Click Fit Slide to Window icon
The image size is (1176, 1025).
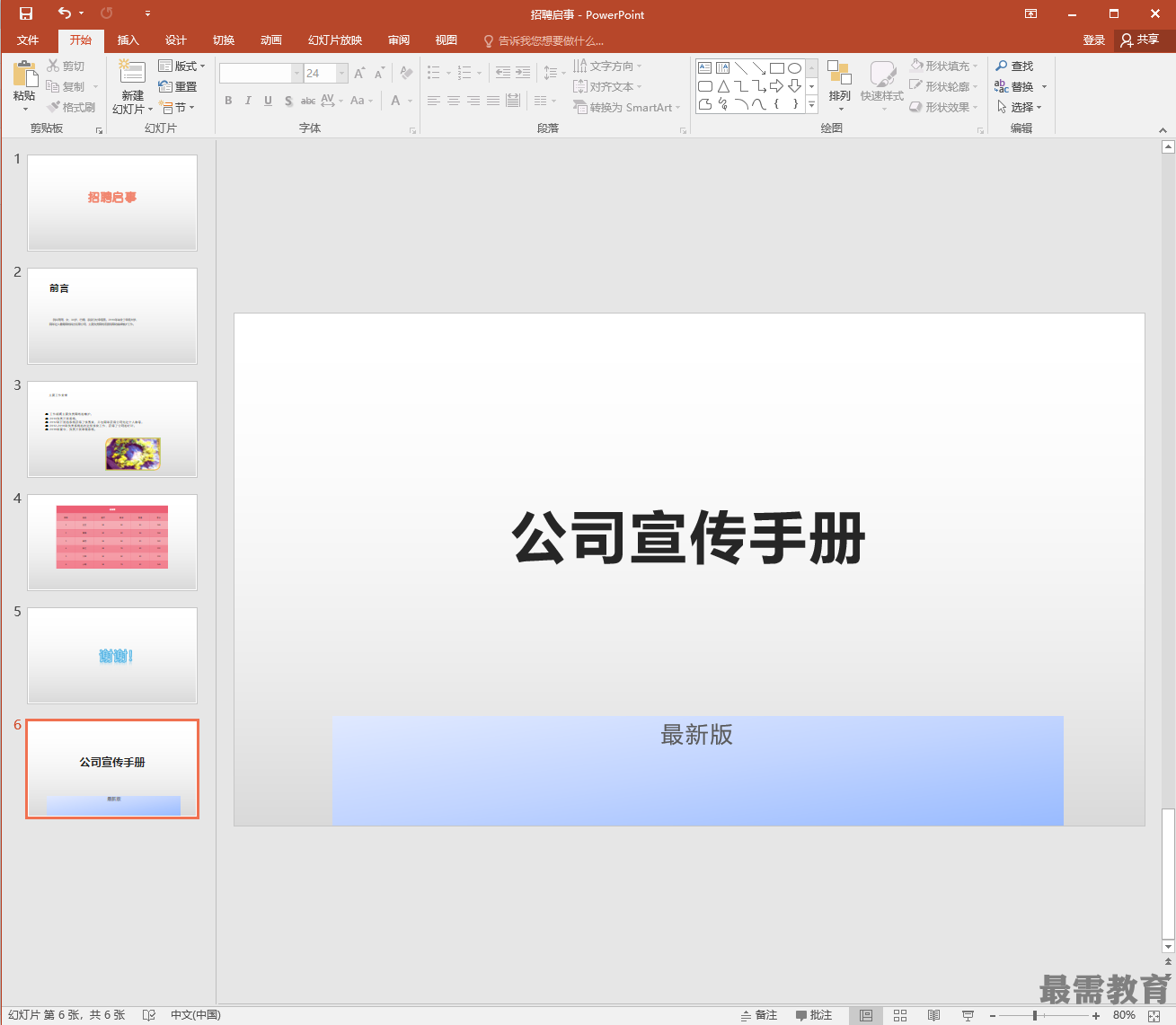tap(1154, 1015)
